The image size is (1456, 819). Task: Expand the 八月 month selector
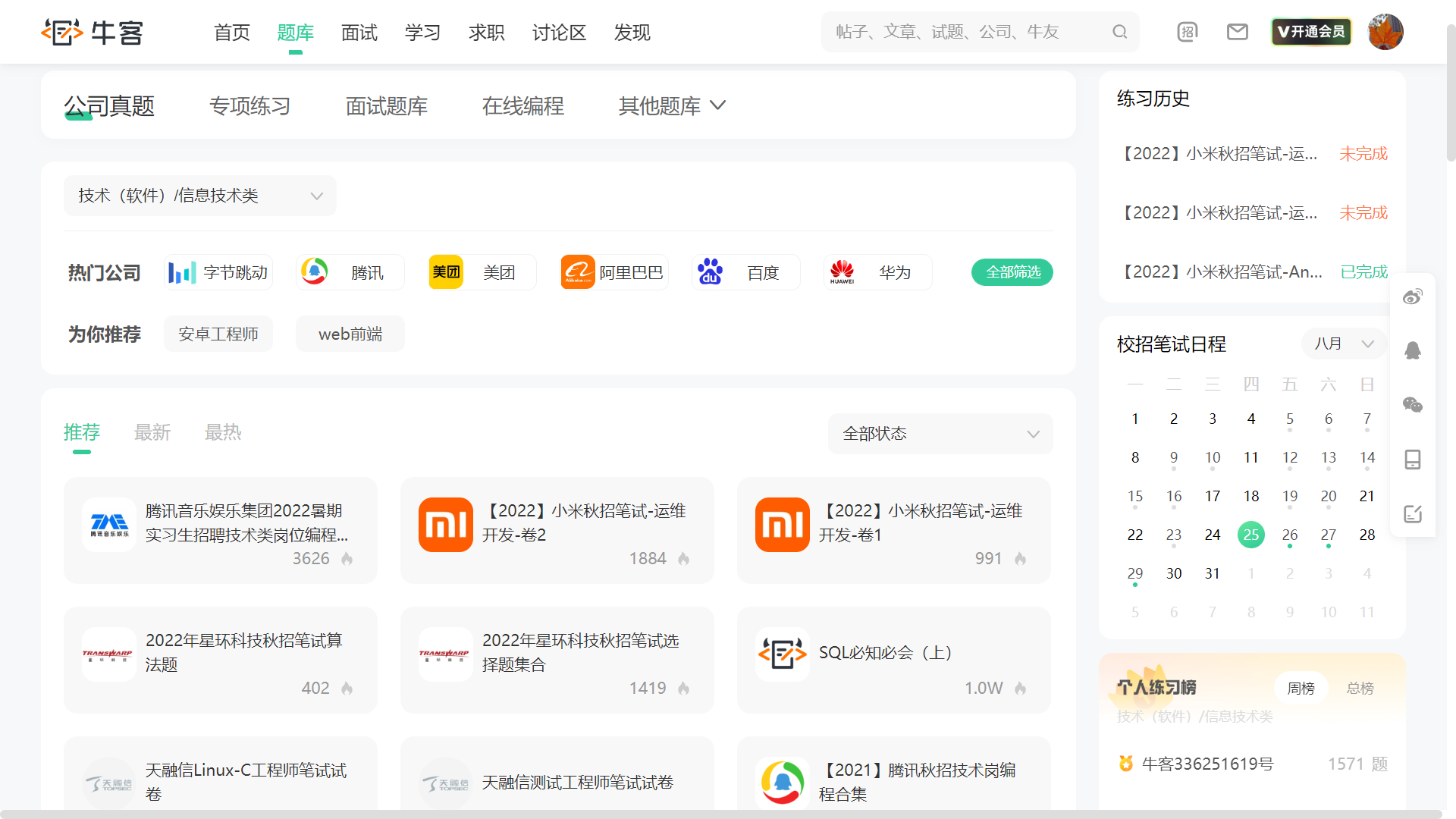pyautogui.click(x=1344, y=344)
